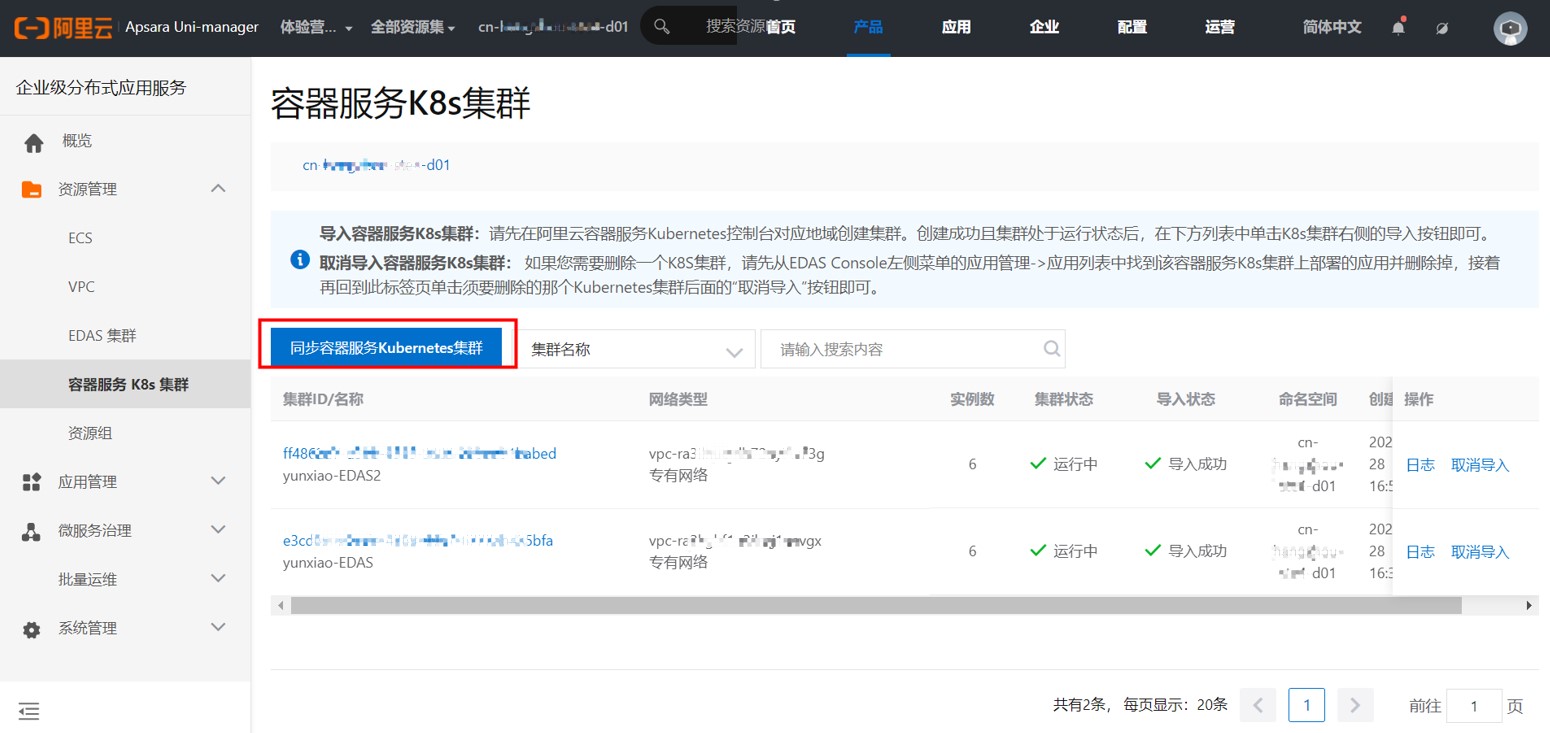Click the table horizontal scrollbar

click(875, 605)
